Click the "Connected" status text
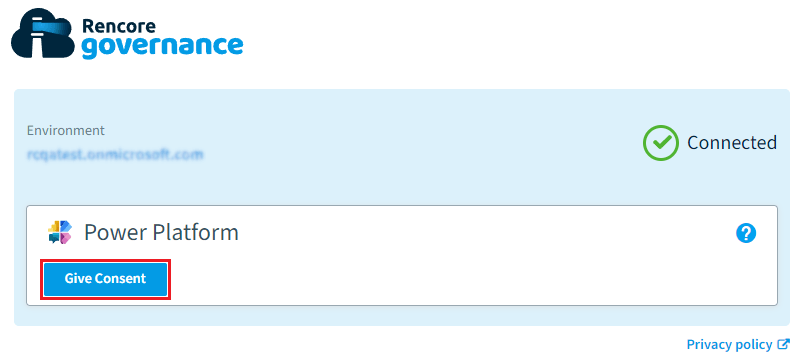Viewport: 800px width, 362px height. coord(732,143)
